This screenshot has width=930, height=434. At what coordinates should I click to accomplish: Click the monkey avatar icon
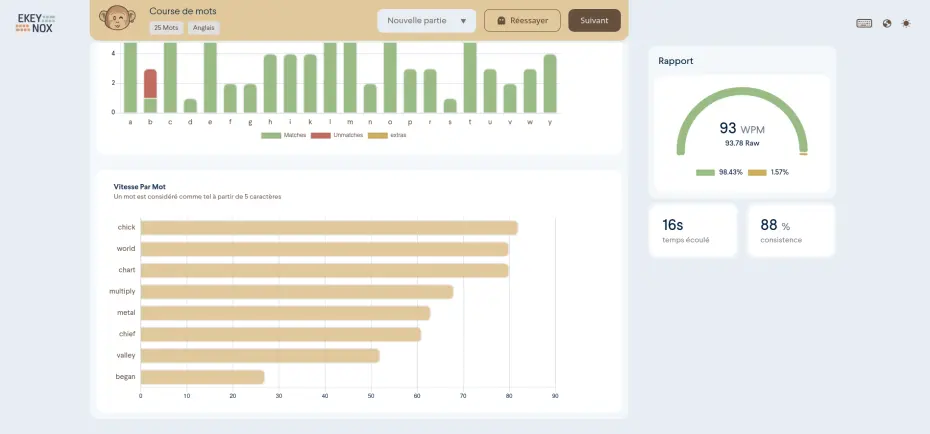(119, 20)
